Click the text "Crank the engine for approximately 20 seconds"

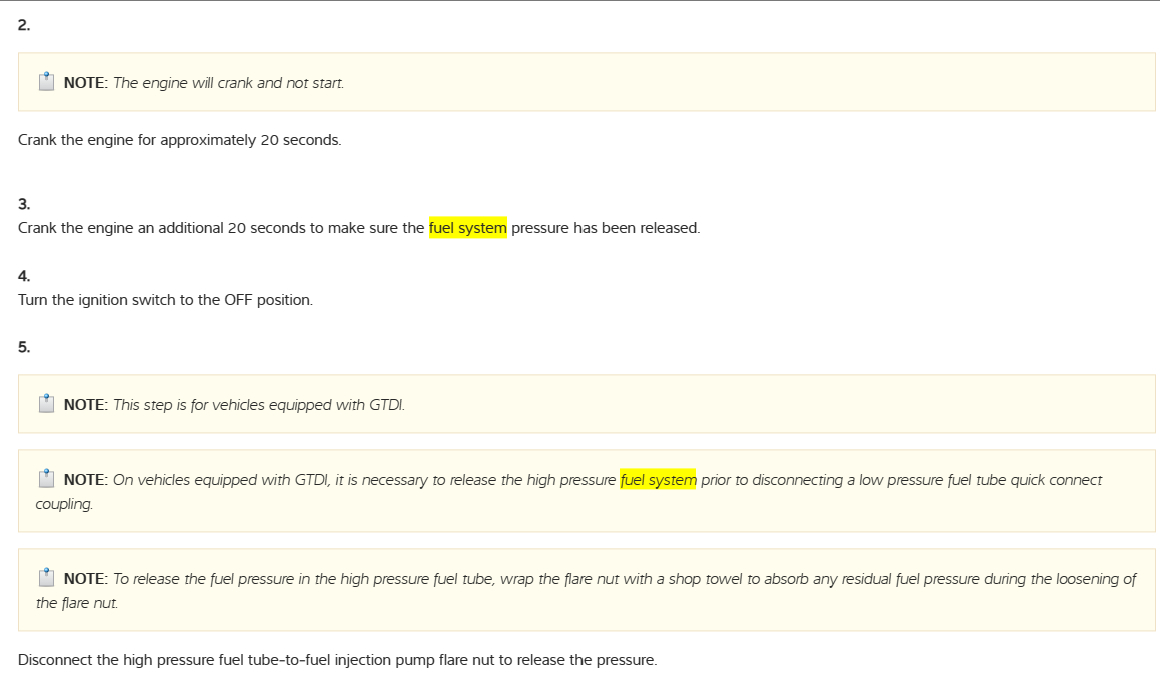pyautogui.click(x=180, y=140)
